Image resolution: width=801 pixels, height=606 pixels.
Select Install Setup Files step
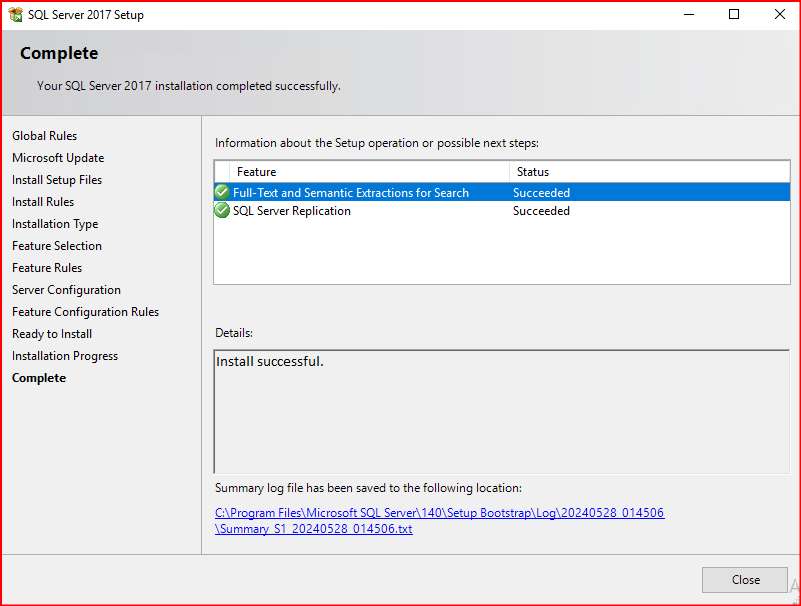point(57,180)
